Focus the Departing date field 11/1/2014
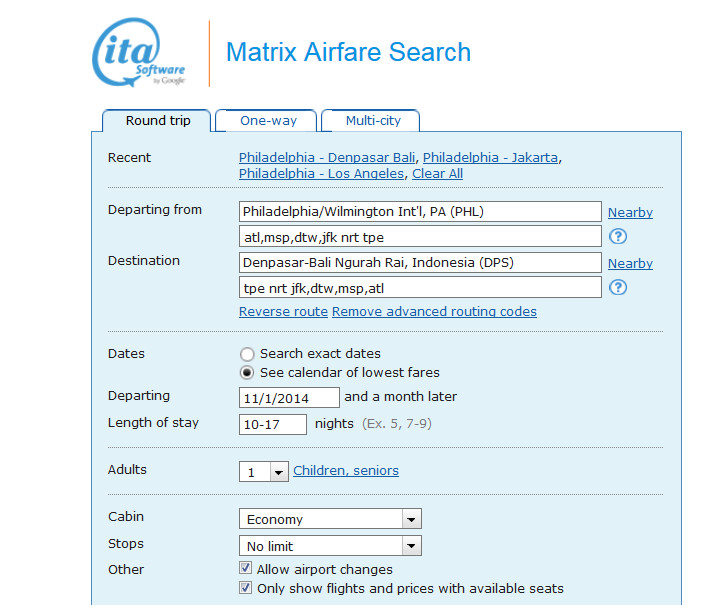The image size is (714, 605). click(x=289, y=398)
